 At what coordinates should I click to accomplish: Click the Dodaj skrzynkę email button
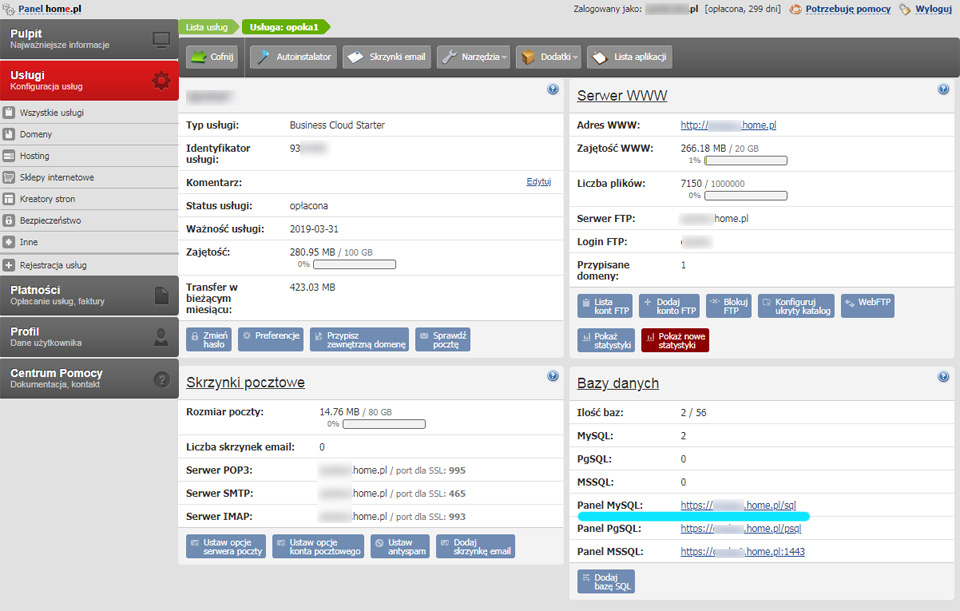coord(476,547)
